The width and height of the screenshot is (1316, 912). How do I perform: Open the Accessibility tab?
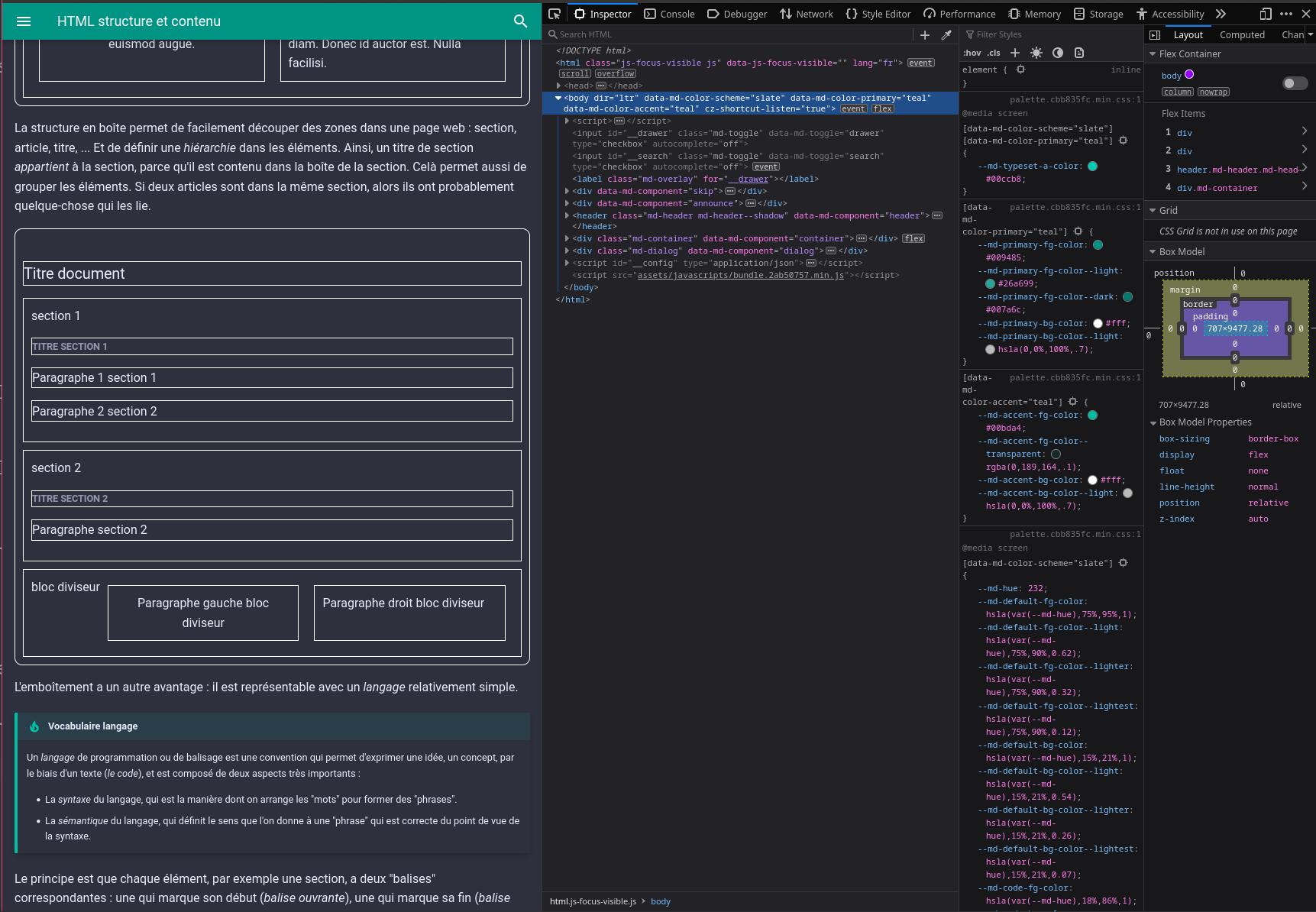(1169, 14)
